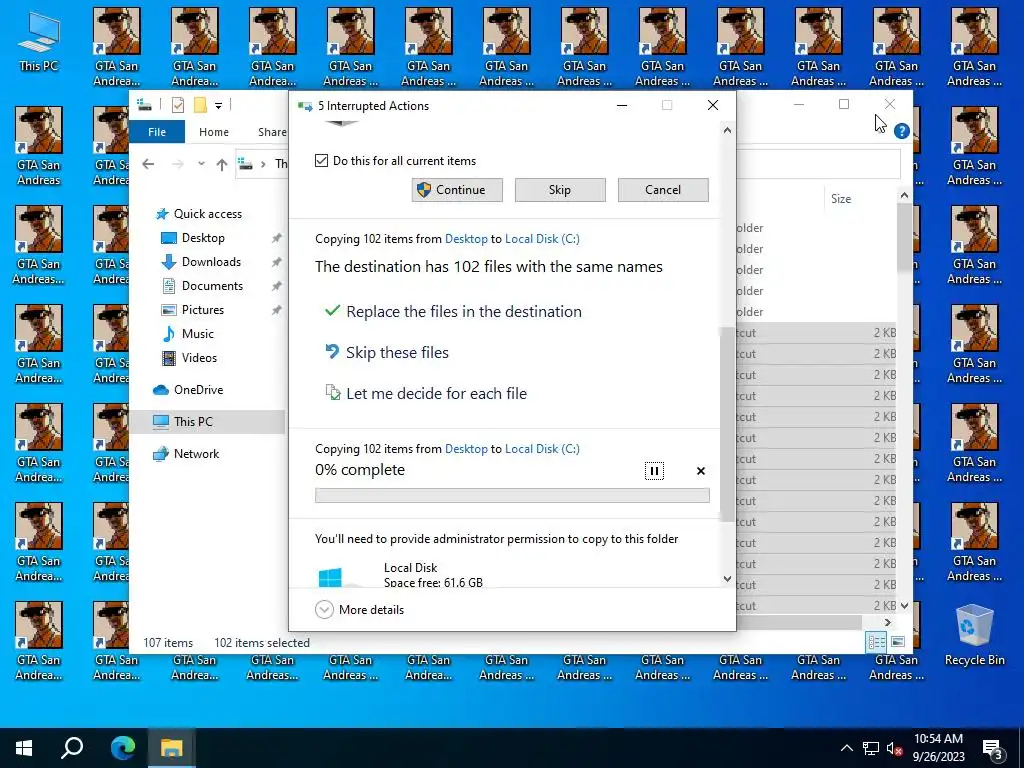The height and width of the screenshot is (768, 1024).
Task: Open Recycle Bin desktop icon
Action: [974, 635]
